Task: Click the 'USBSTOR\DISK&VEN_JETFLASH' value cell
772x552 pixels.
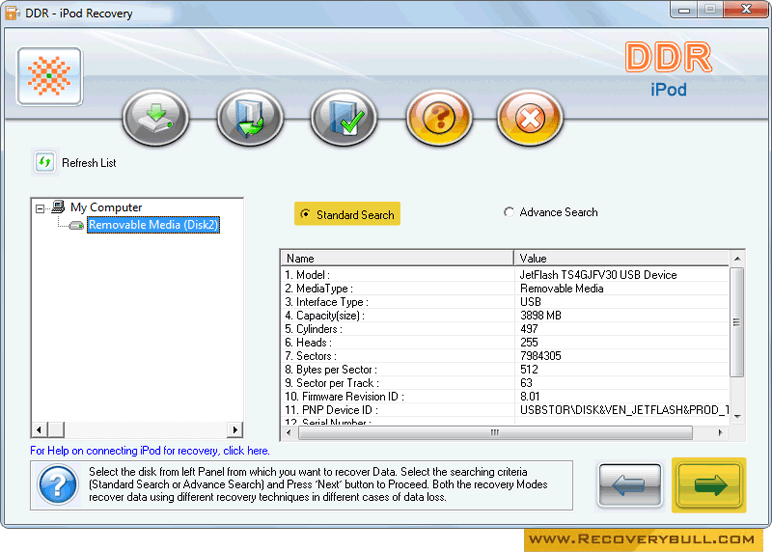Action: click(x=624, y=410)
